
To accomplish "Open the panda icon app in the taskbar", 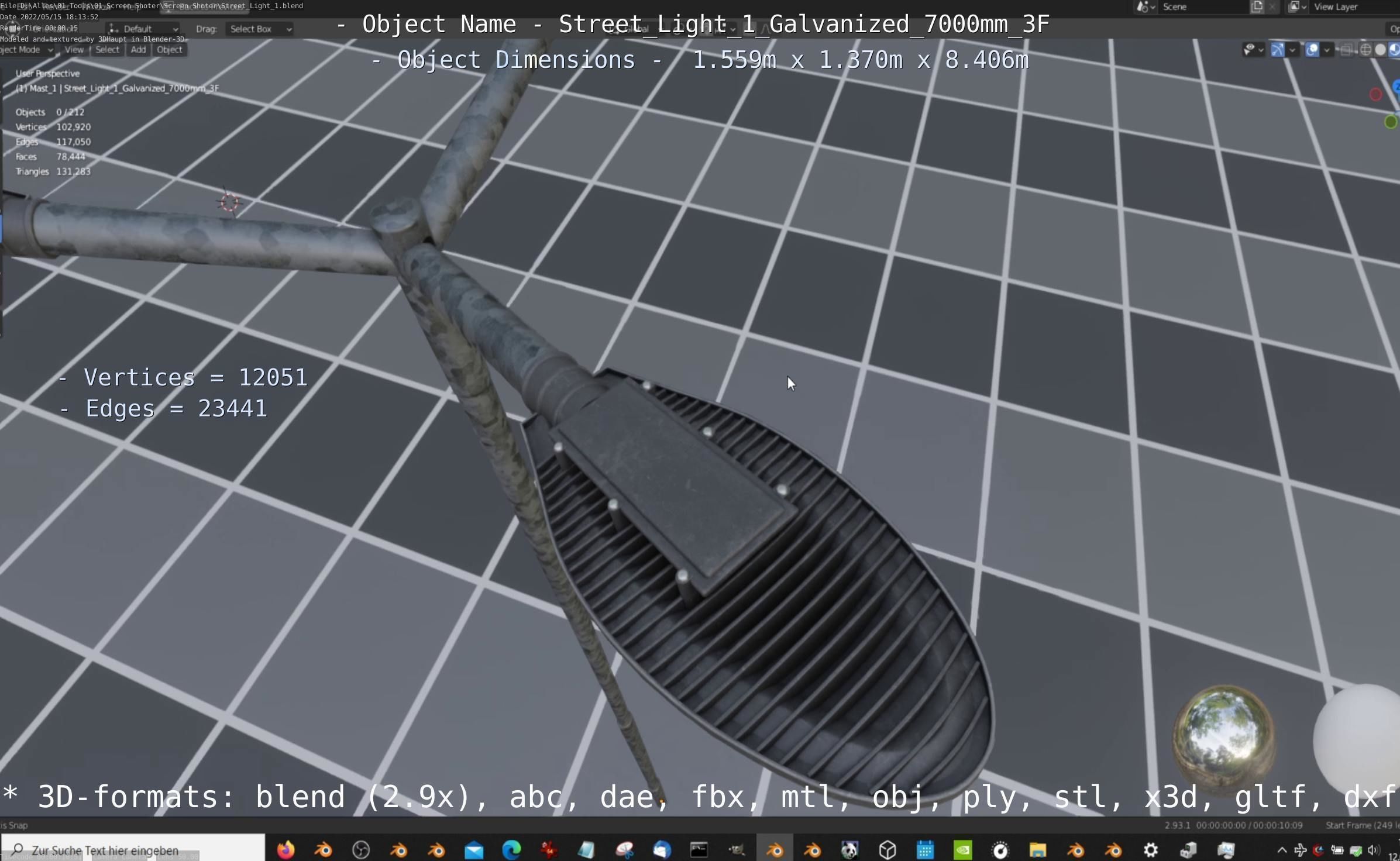I will click(x=849, y=849).
